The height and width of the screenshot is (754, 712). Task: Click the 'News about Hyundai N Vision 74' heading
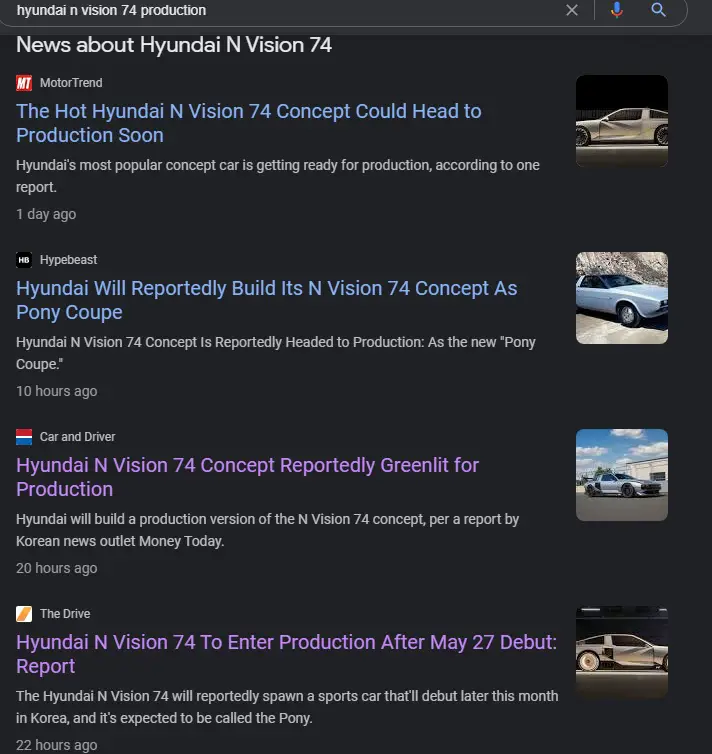pos(174,45)
